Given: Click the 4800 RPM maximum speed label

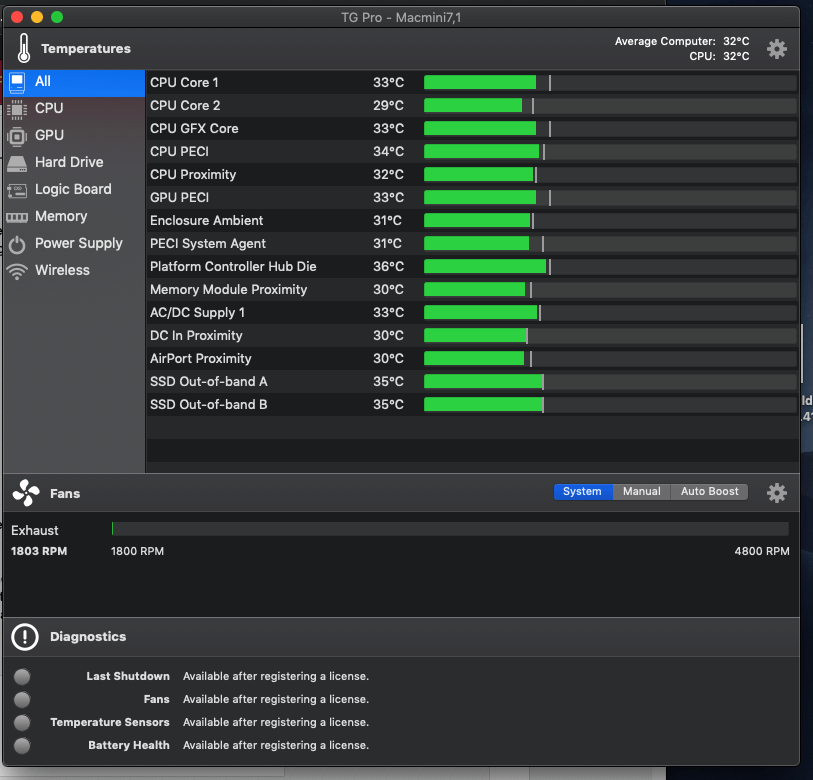Looking at the screenshot, I should (x=762, y=551).
